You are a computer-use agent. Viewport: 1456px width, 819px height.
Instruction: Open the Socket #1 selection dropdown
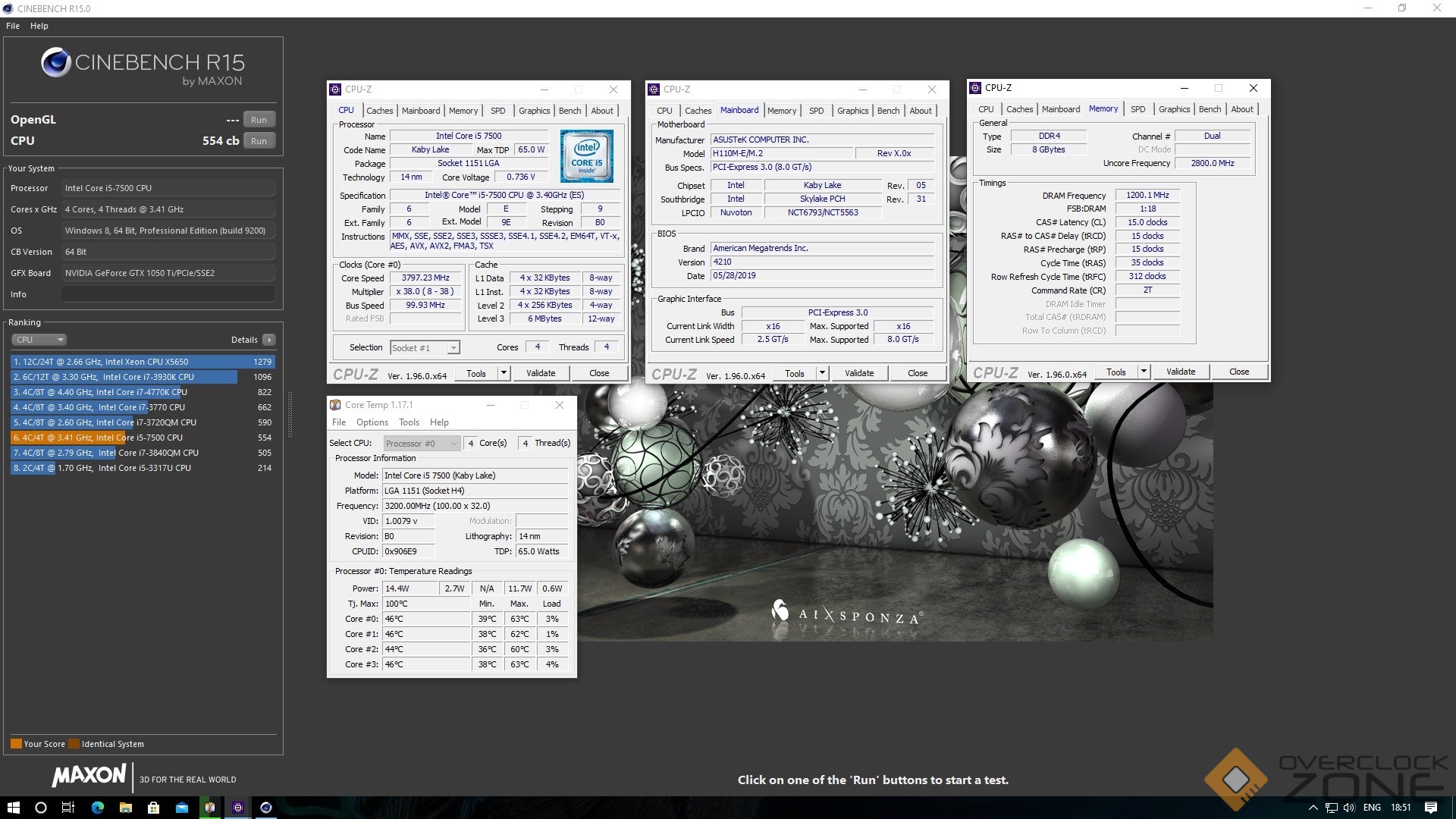pyautogui.click(x=425, y=348)
